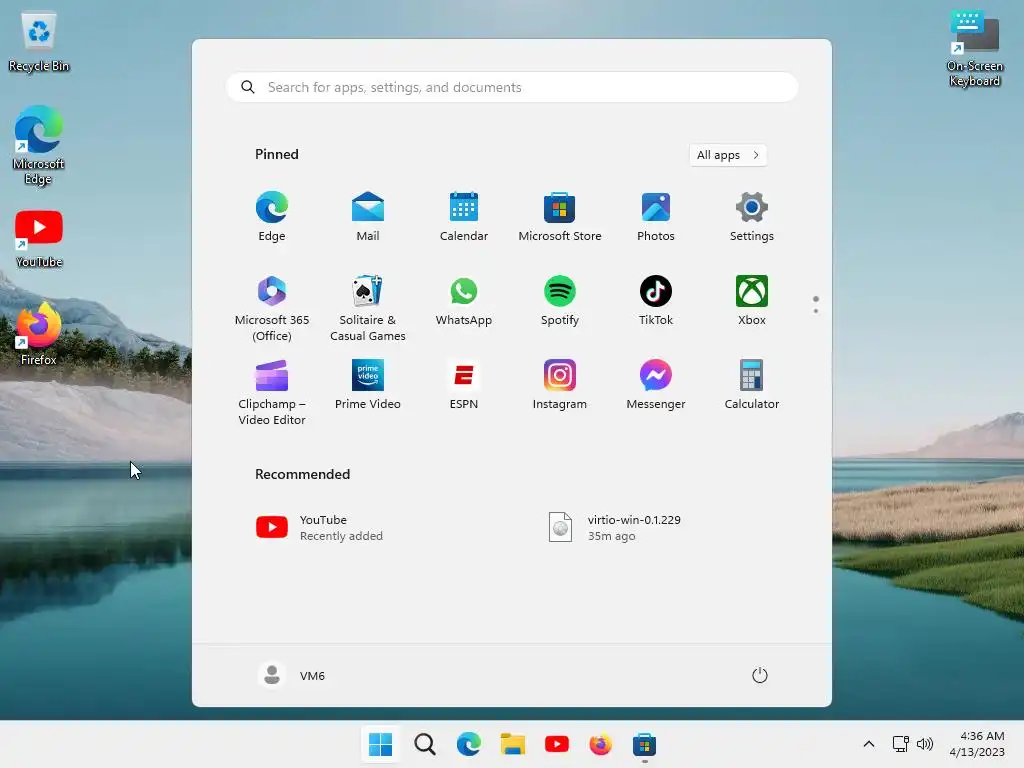Show hidden system tray icons
Viewport: 1024px width, 768px height.
[869, 744]
